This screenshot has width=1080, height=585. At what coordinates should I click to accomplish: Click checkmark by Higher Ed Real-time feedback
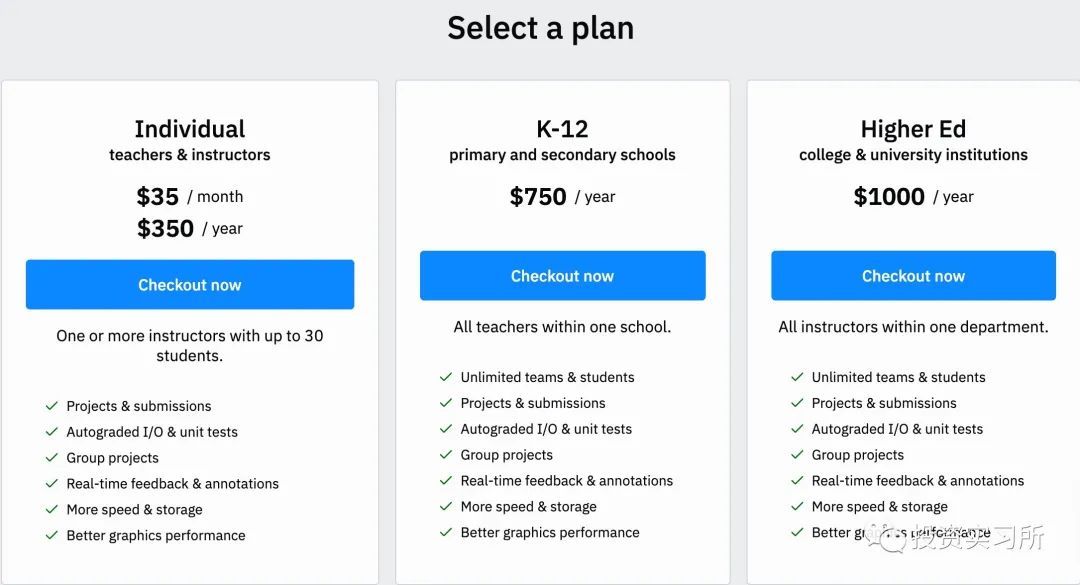click(x=797, y=480)
